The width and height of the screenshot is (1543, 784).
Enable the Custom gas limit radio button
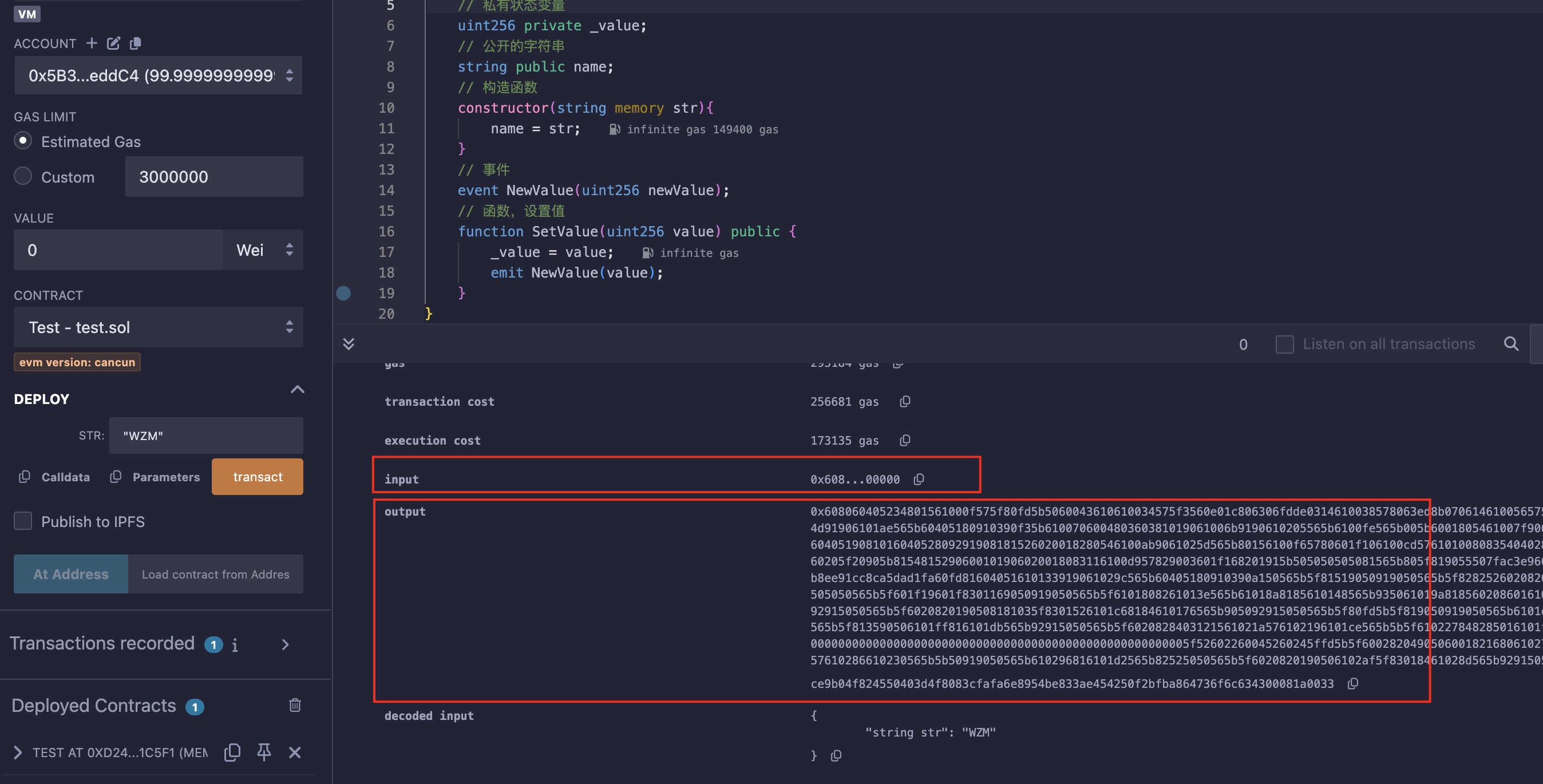coord(22,177)
